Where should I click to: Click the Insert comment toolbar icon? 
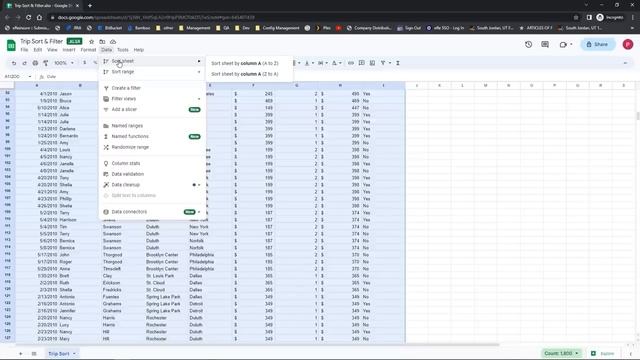(x=362, y=63)
